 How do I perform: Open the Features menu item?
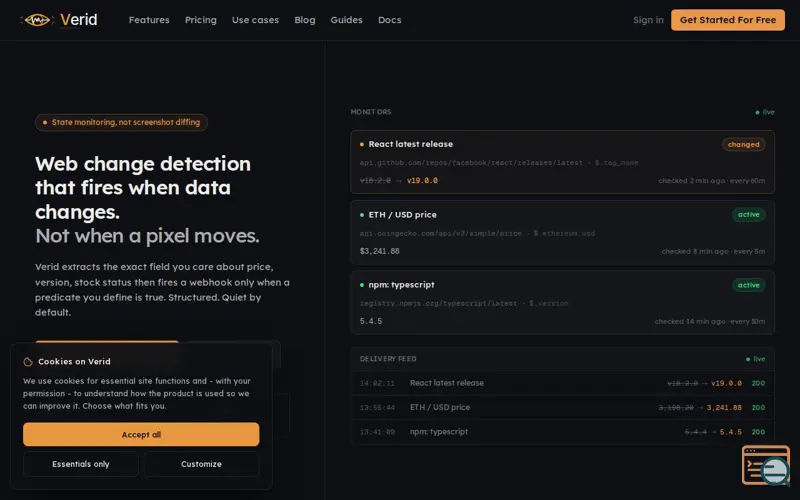click(x=149, y=20)
